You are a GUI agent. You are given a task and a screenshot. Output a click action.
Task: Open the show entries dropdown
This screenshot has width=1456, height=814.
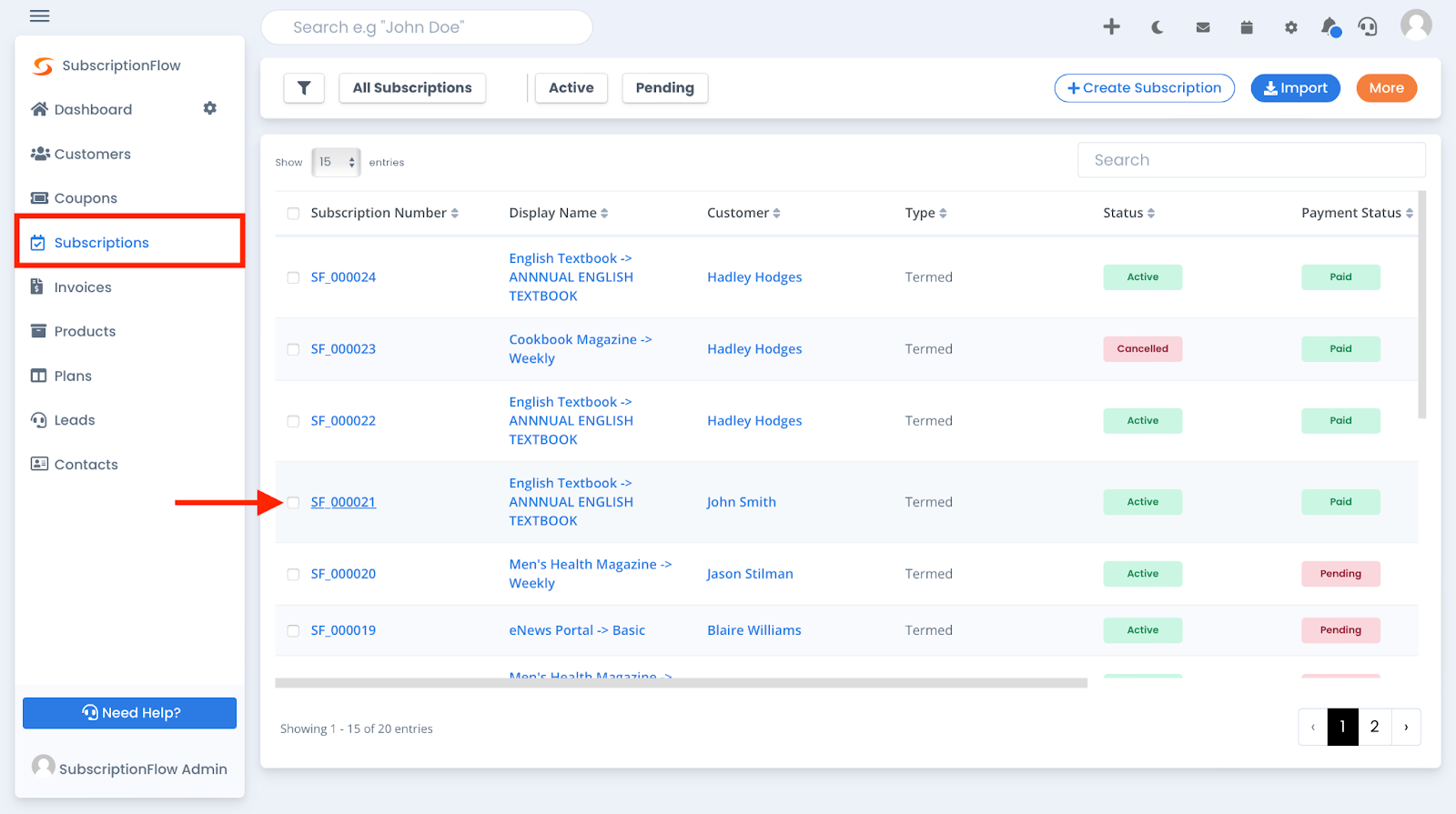click(x=336, y=162)
